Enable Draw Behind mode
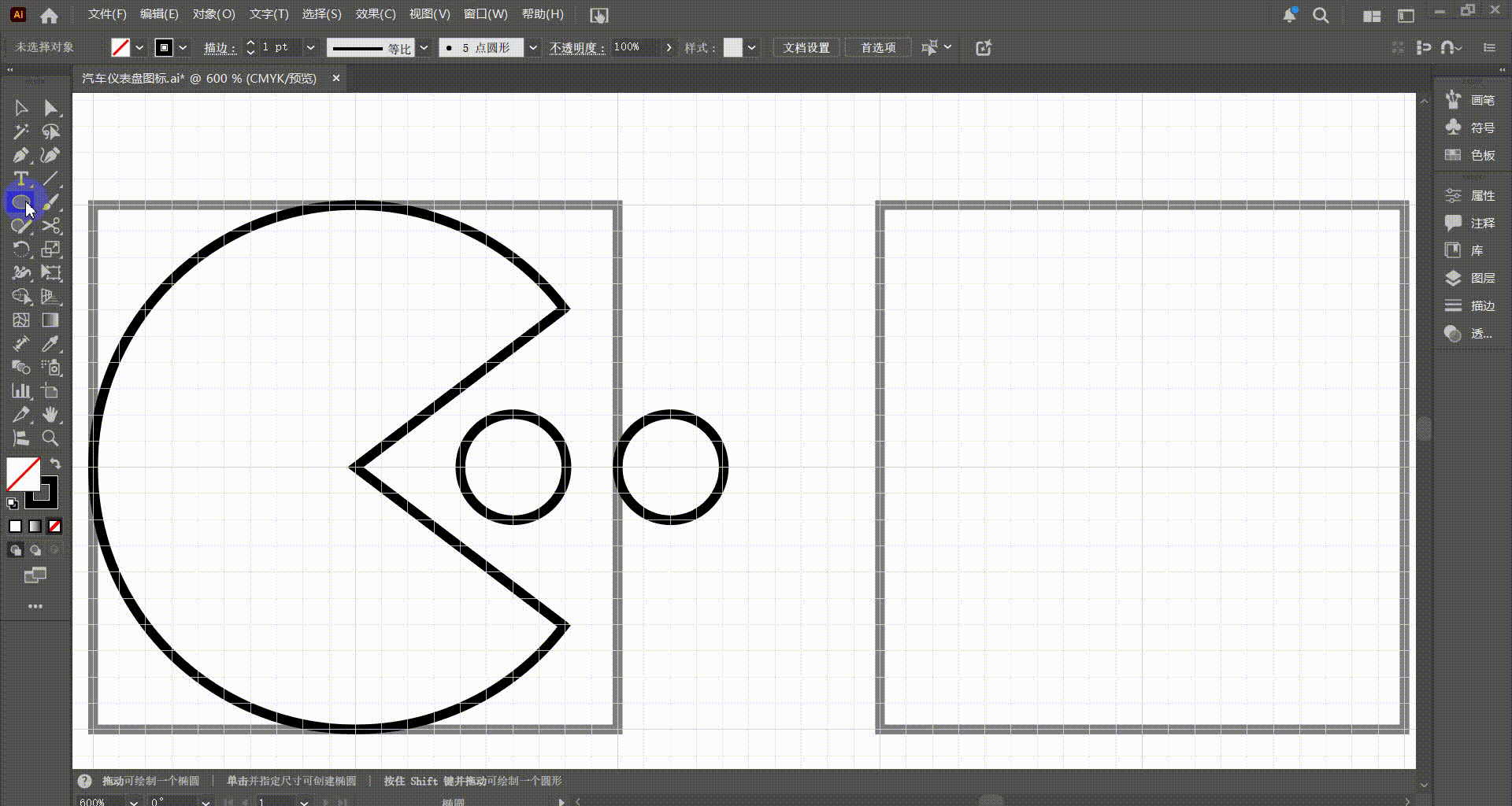This screenshot has height=806, width=1512. point(35,550)
